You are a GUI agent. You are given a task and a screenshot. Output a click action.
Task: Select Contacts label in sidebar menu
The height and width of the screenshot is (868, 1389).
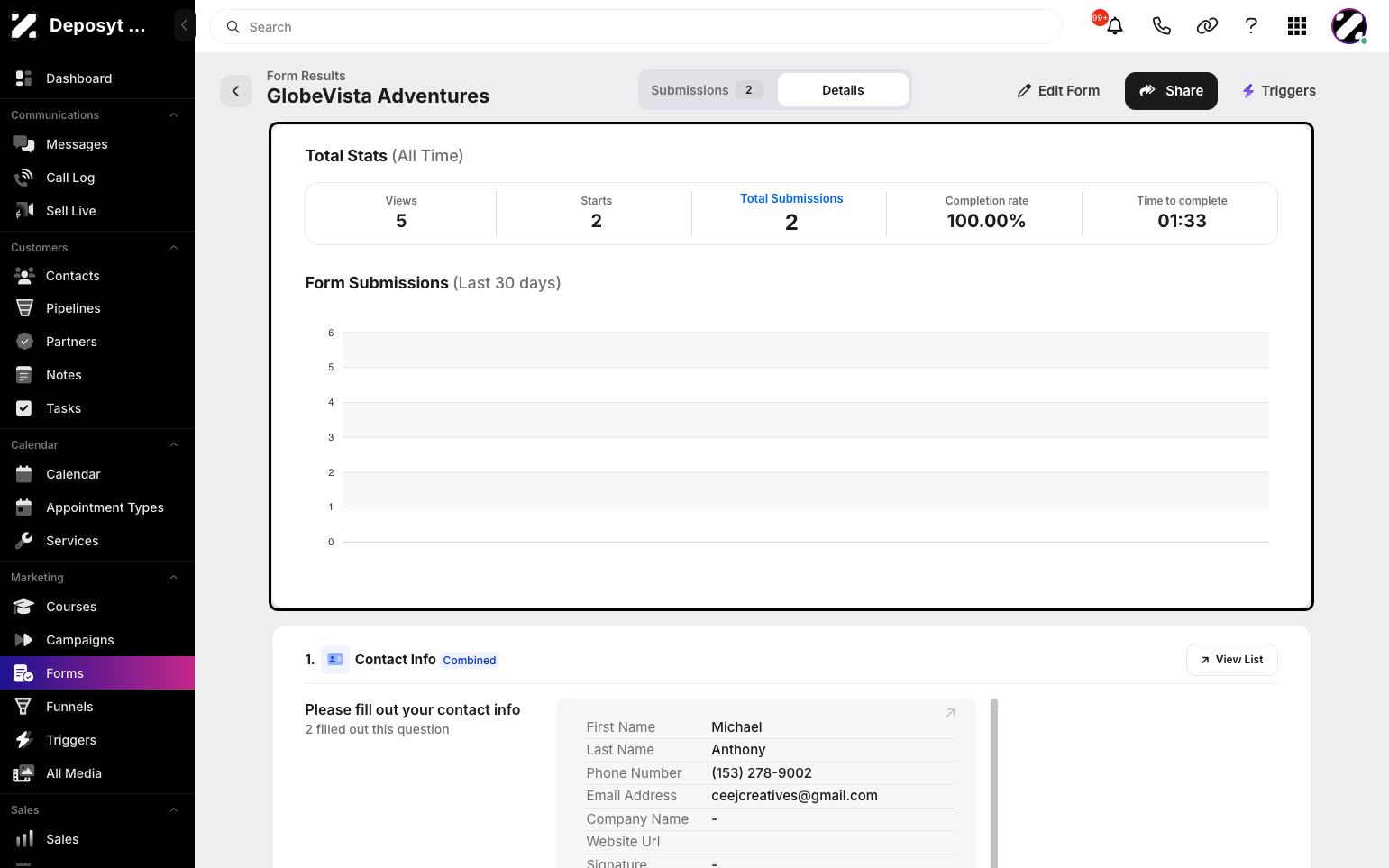73,276
